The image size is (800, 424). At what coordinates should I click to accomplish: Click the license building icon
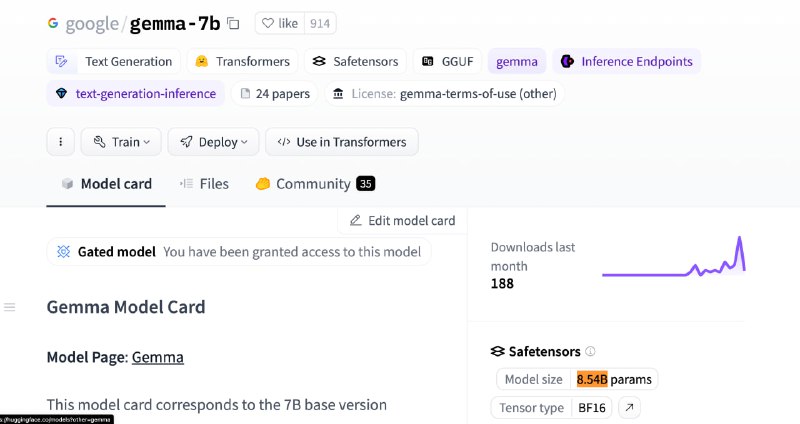point(338,93)
